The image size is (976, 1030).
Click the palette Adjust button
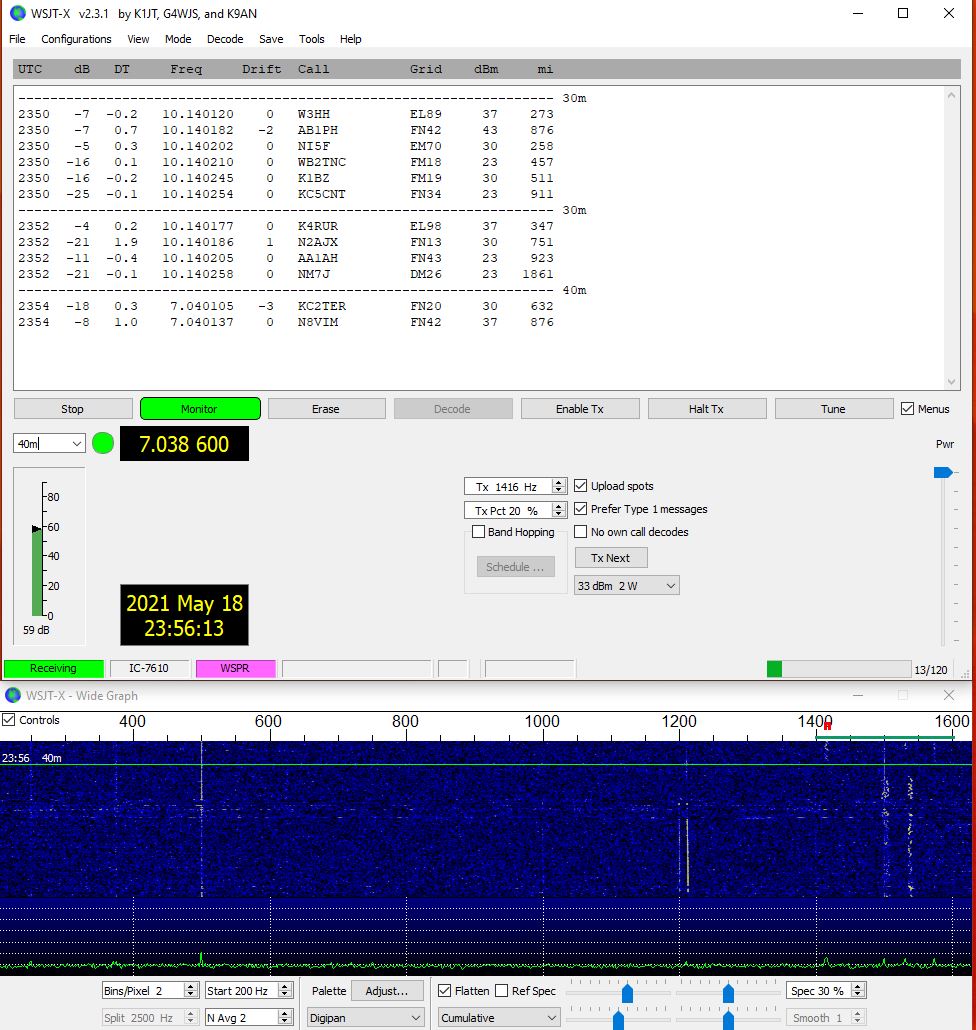(387, 991)
